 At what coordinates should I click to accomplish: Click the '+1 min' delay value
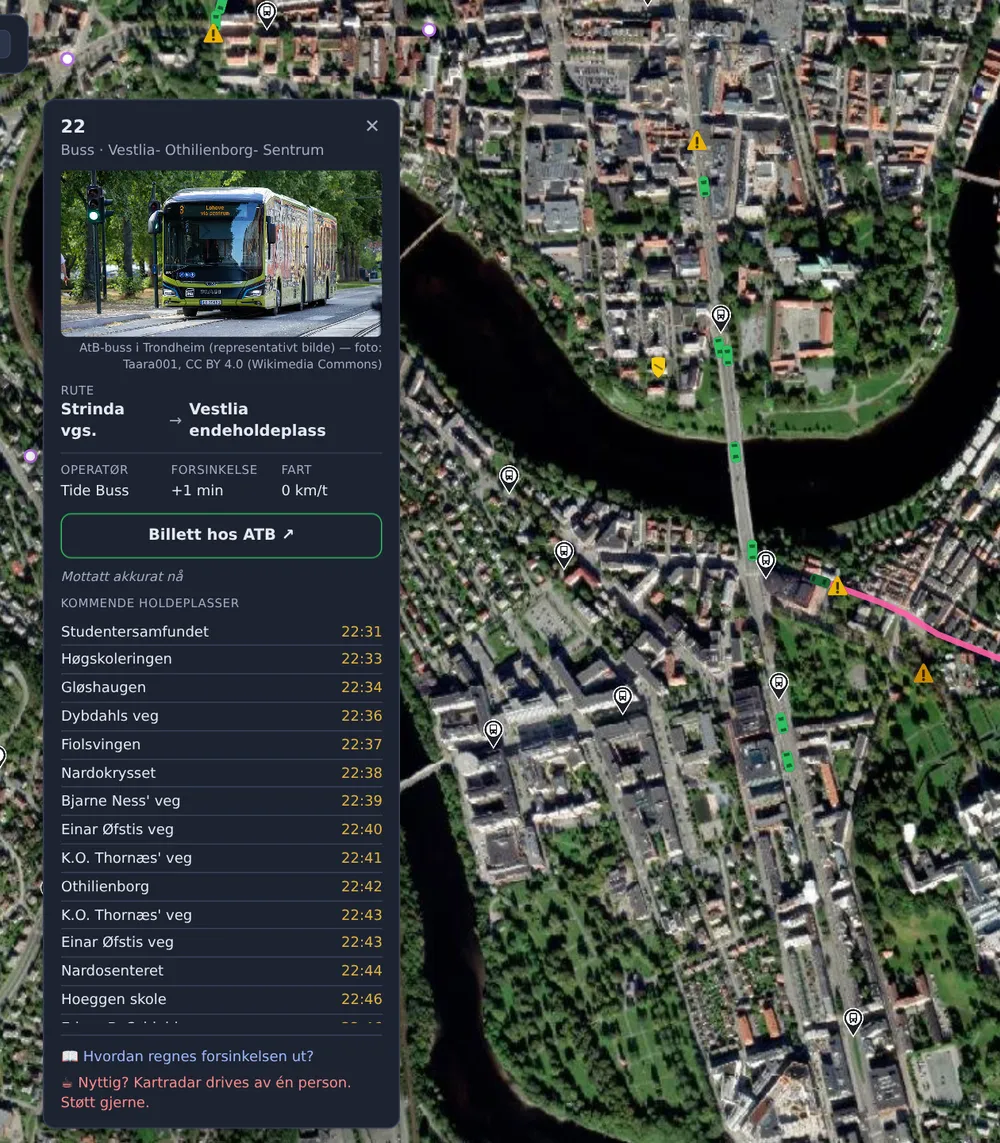(x=197, y=491)
